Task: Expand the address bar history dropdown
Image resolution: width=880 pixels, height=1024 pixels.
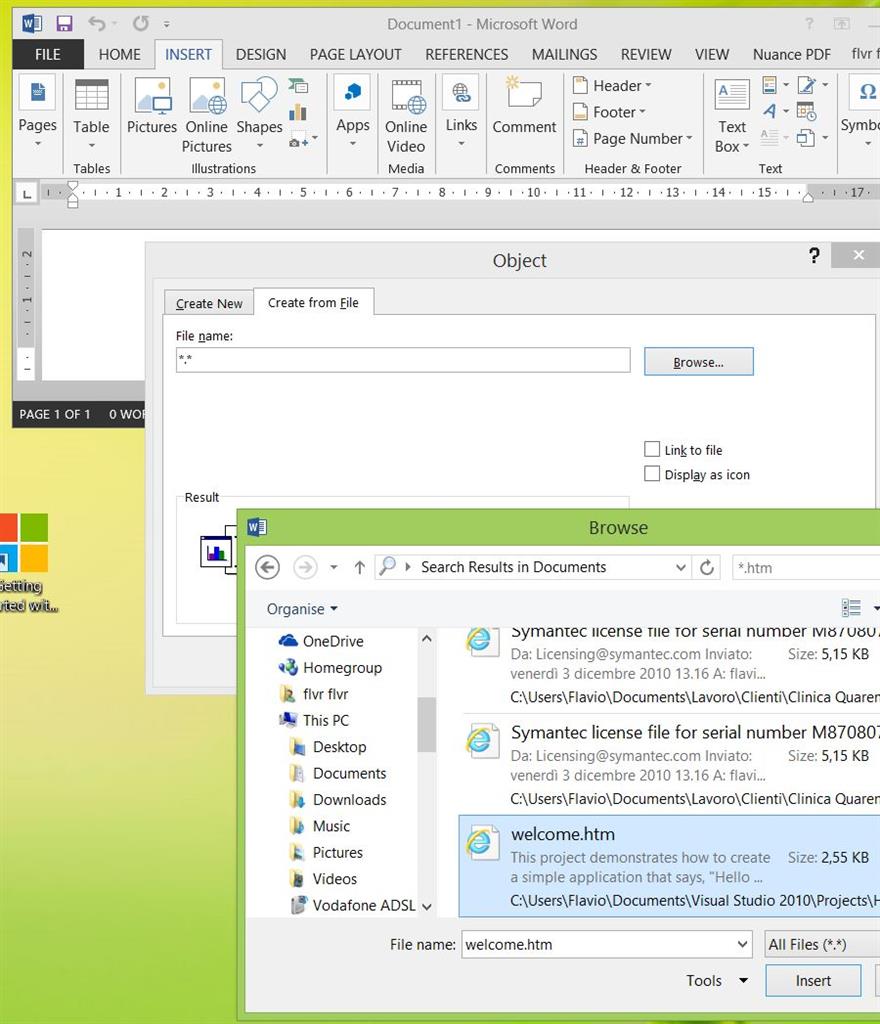Action: pyautogui.click(x=680, y=567)
